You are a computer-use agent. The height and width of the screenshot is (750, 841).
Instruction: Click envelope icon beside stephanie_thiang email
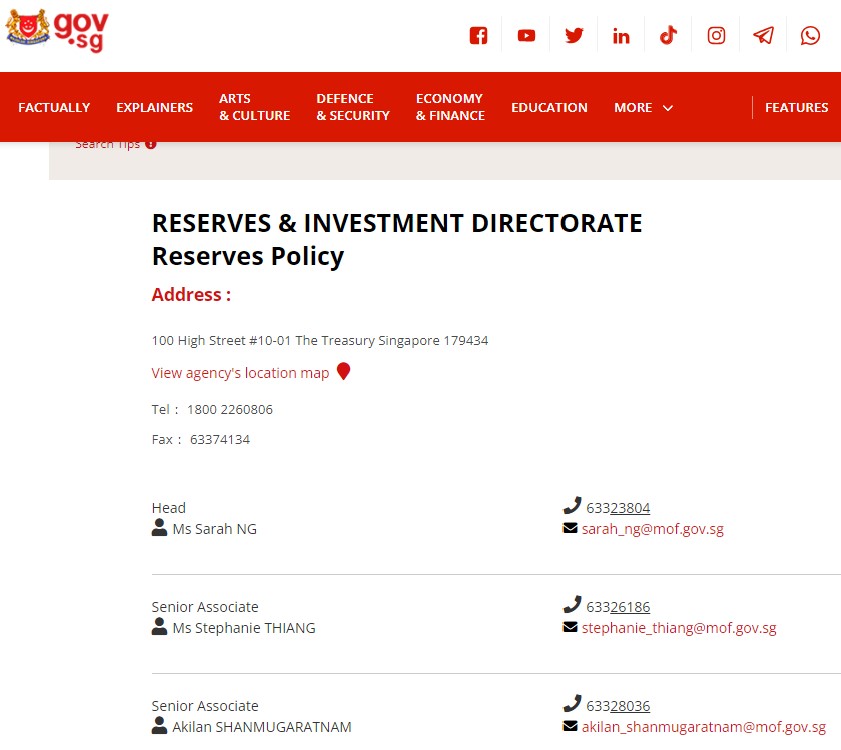(570, 627)
